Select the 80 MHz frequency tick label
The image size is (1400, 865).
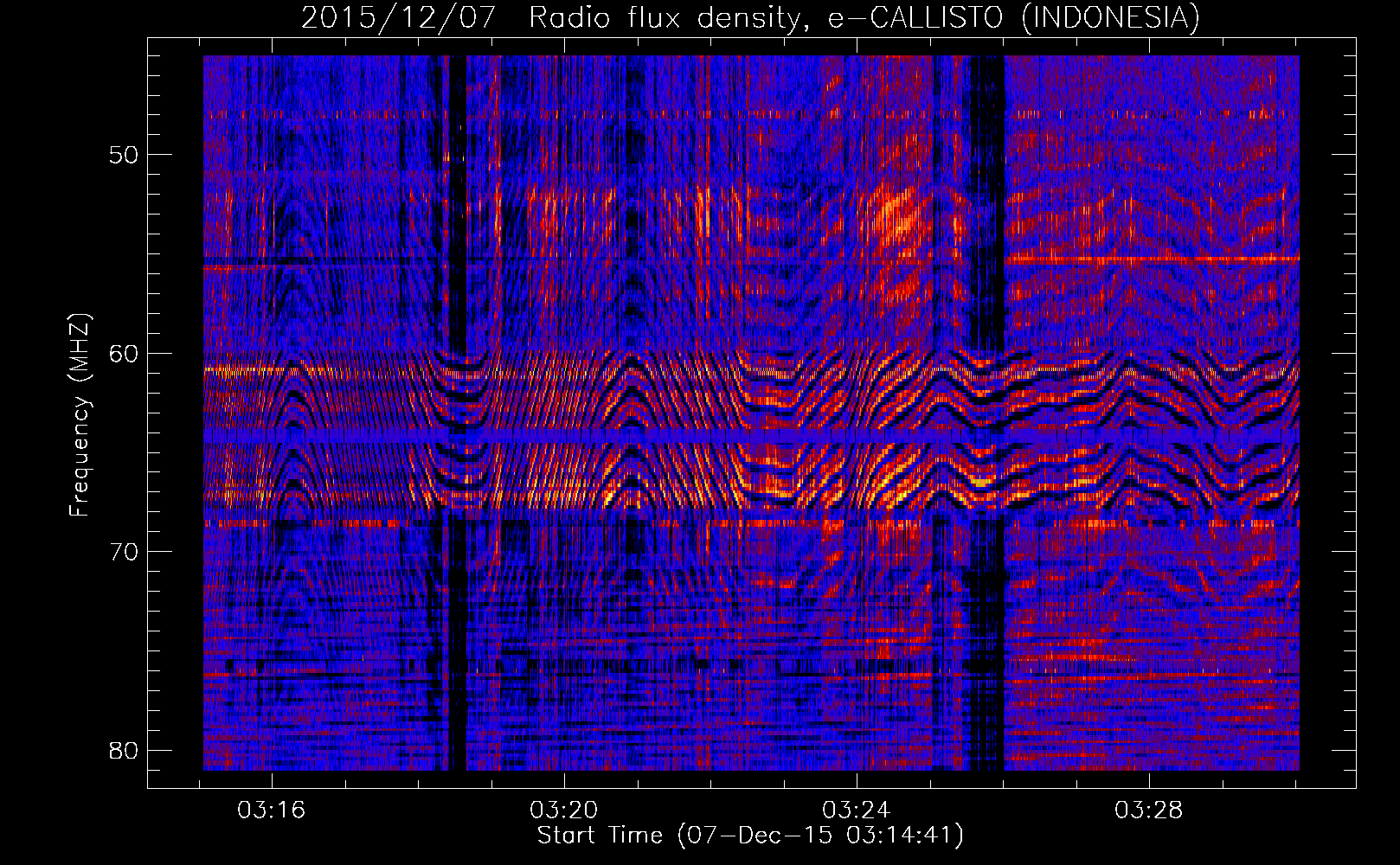[x=124, y=749]
